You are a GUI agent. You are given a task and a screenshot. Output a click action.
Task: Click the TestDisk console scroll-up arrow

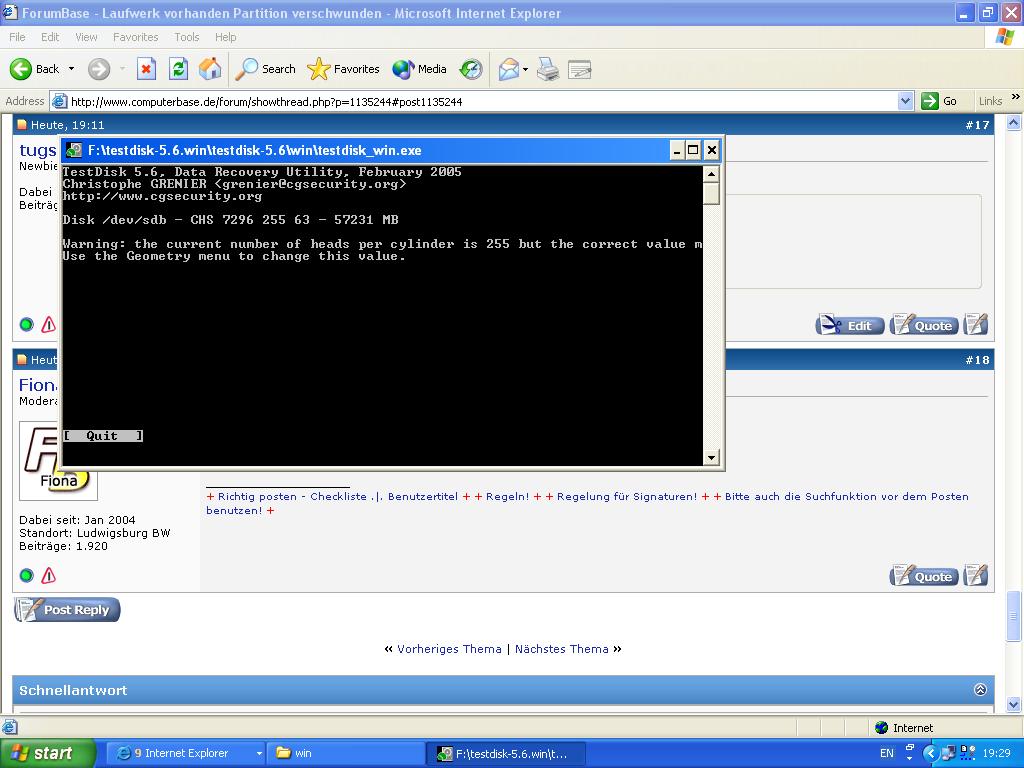click(711, 174)
